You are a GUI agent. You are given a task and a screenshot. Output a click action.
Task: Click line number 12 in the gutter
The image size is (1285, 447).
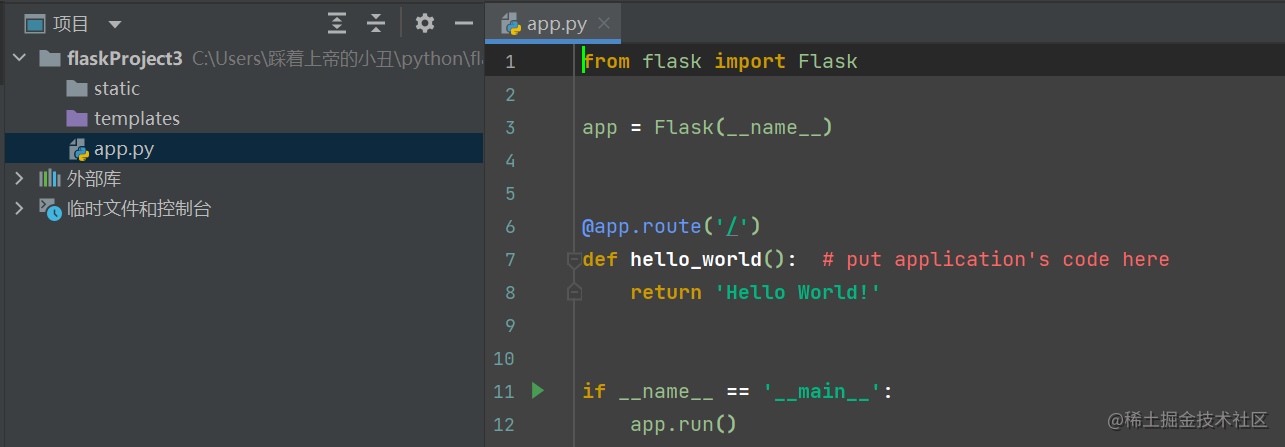[504, 425]
